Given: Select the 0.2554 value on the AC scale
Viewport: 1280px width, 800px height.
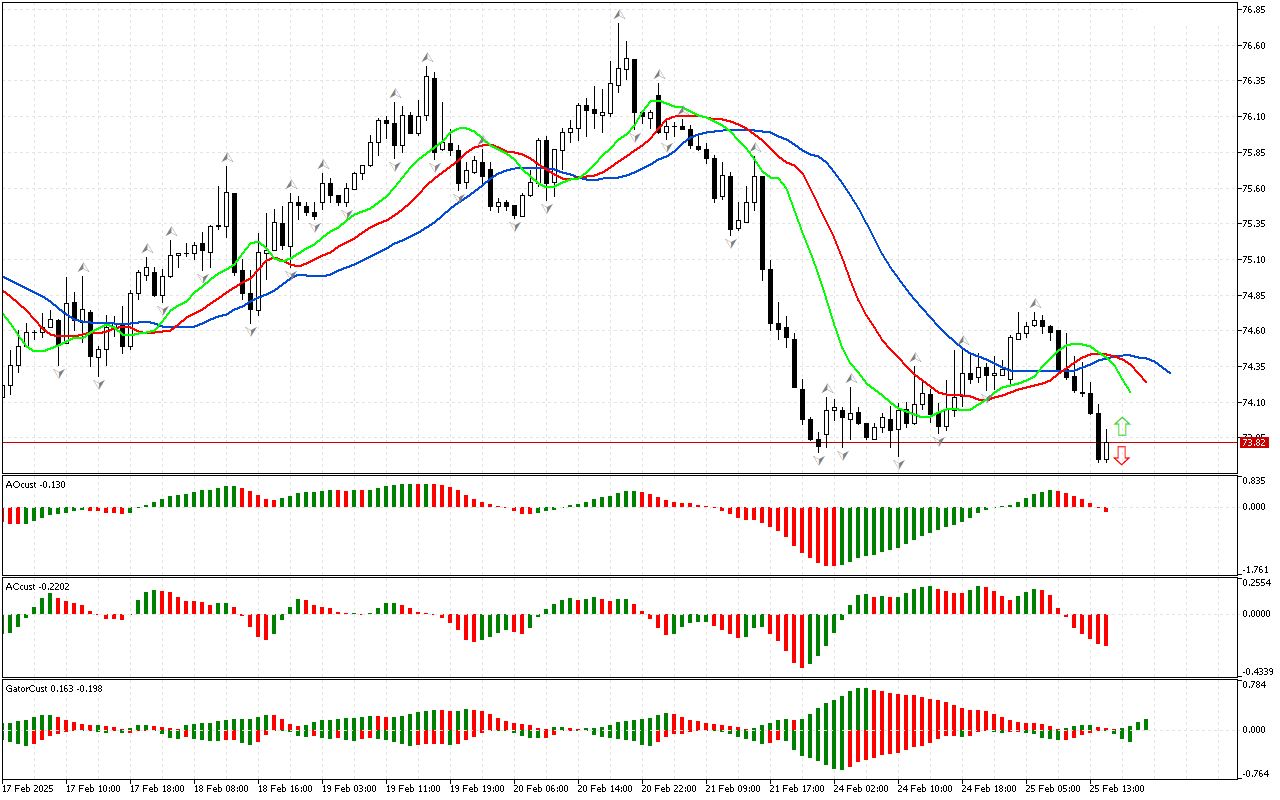Looking at the screenshot, I should pyautogui.click(x=1256, y=583).
